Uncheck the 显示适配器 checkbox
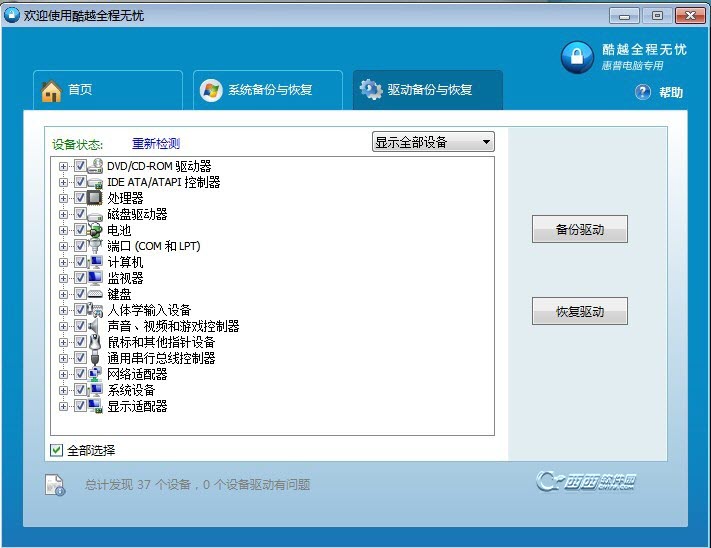Image resolution: width=711 pixels, height=548 pixels. (x=80, y=406)
